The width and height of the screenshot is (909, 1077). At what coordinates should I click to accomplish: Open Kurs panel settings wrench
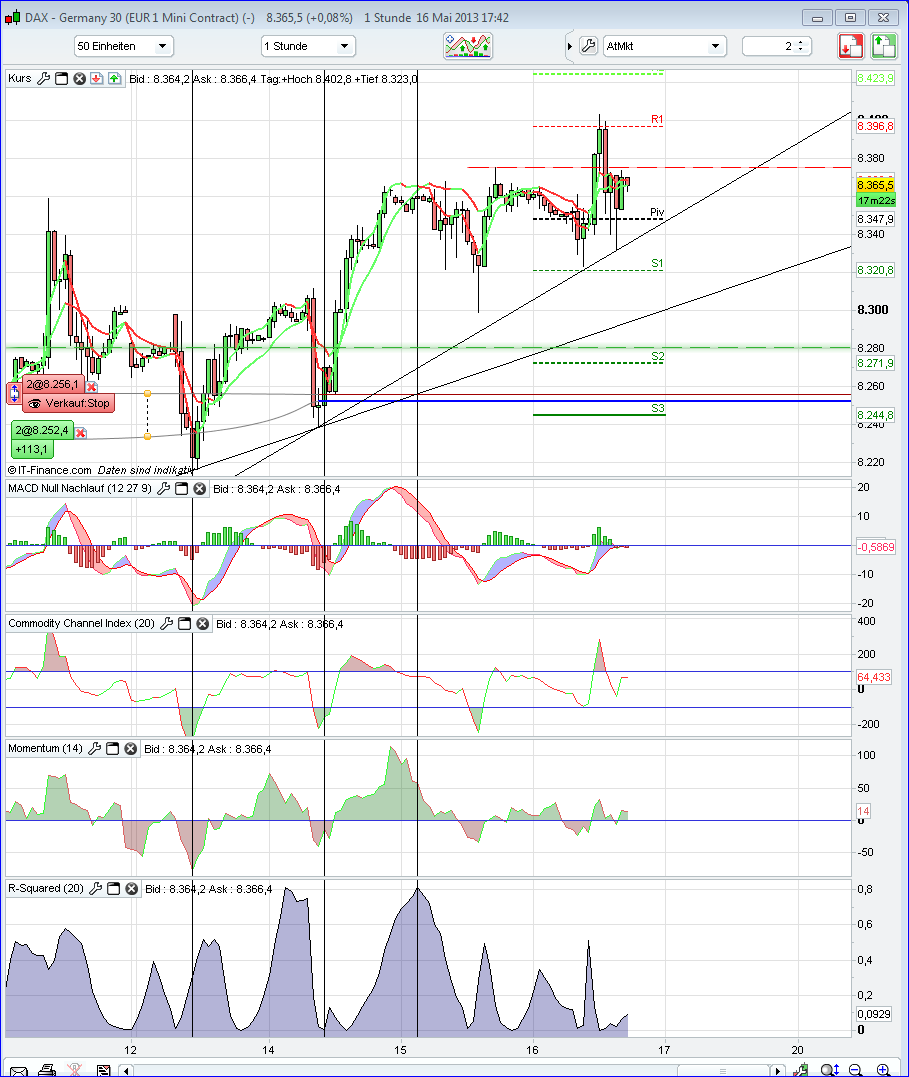click(x=43, y=78)
